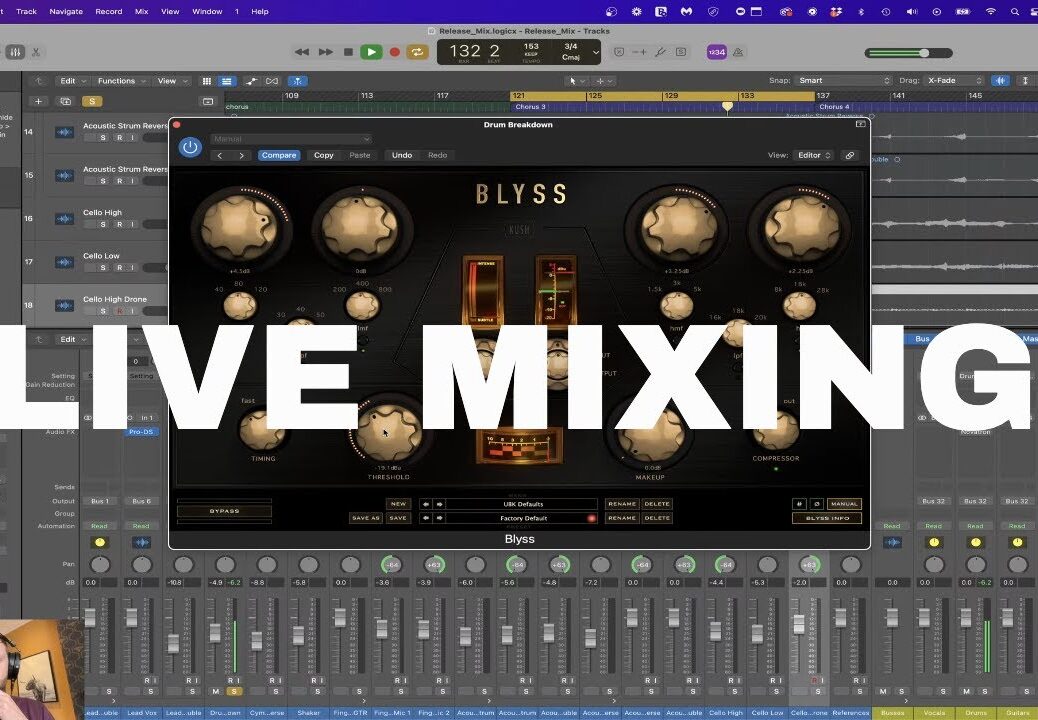
Task: Open Spotlight search in menu bar
Action: click(1014, 11)
